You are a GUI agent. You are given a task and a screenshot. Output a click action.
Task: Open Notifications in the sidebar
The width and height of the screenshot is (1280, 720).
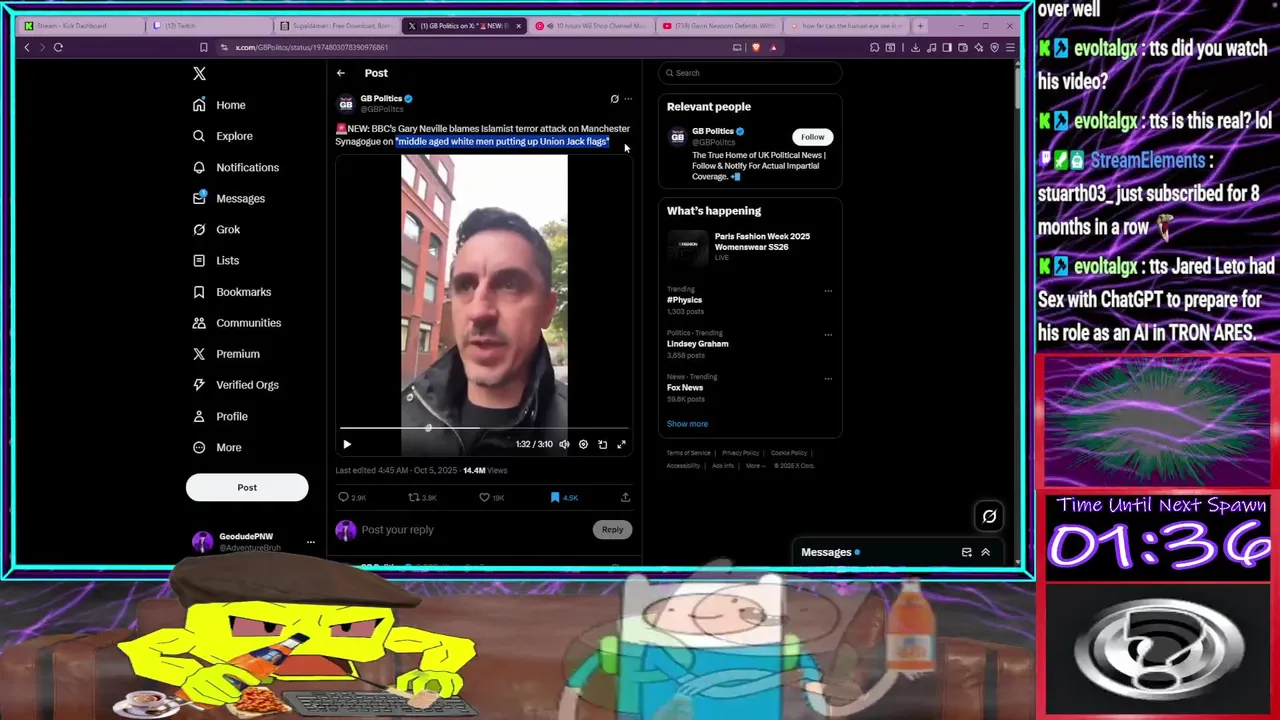click(x=236, y=167)
